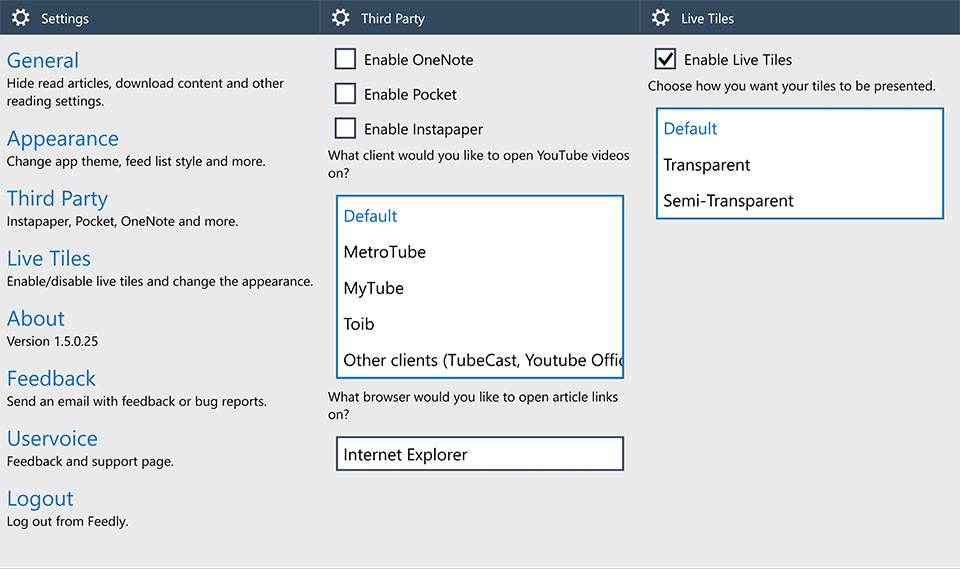Check the Enable Instapaper box
Viewport: 960px width, 569px height.
pos(346,129)
